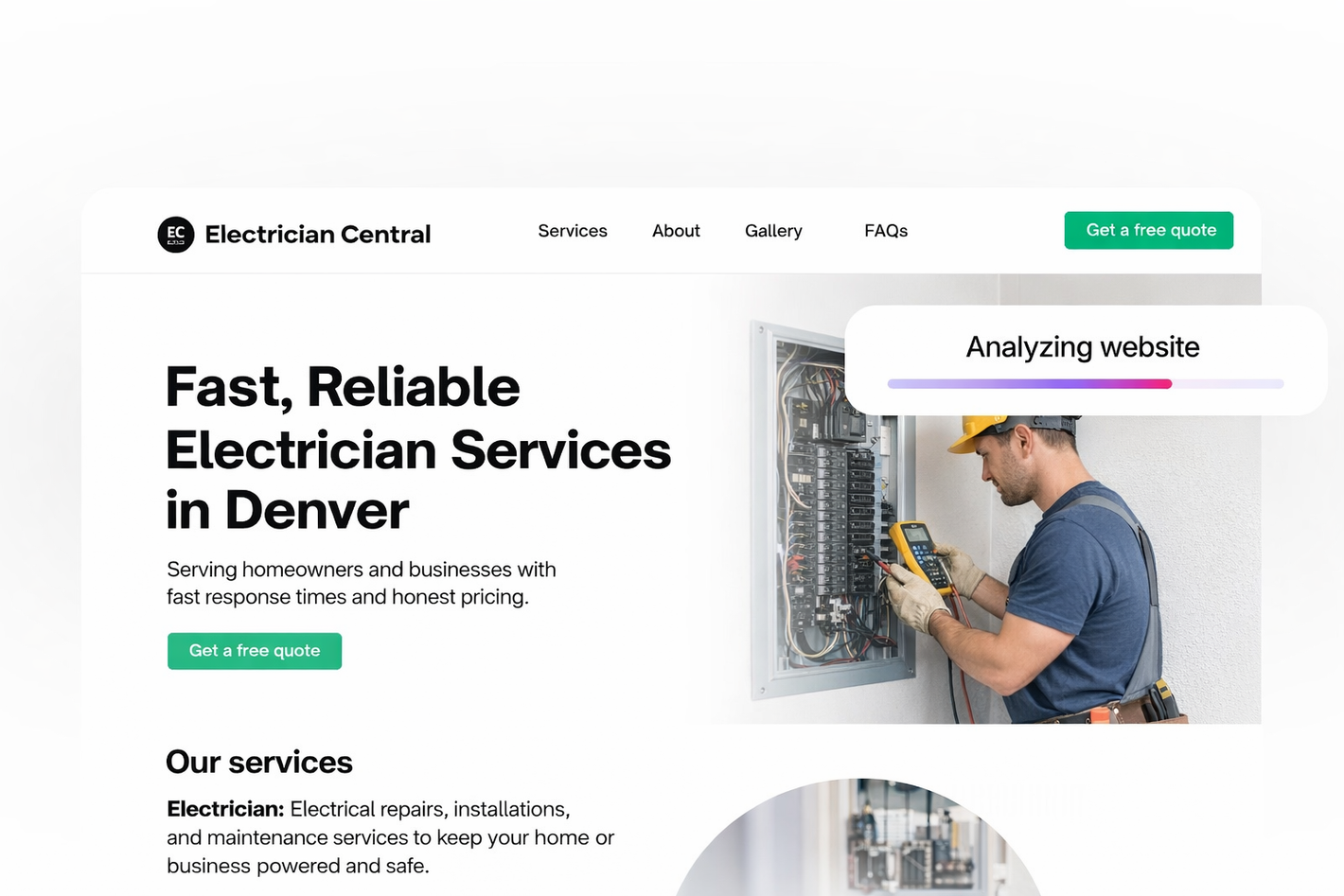Click the Serving homeowners and businesses subtitle
Screen dimensions: 1344x896
click(362, 583)
